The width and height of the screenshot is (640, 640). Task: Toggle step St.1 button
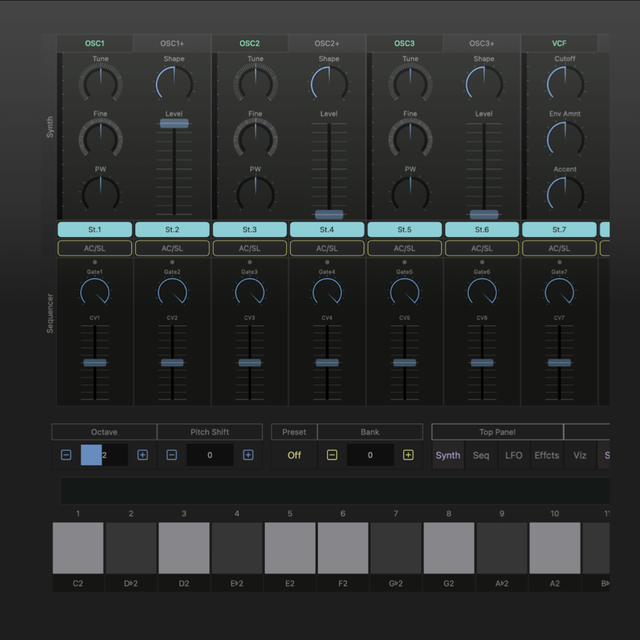(95, 229)
